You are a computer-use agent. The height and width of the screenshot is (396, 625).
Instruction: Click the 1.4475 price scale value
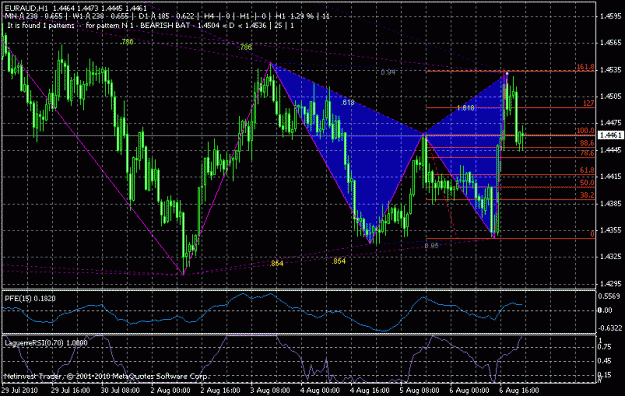click(x=610, y=123)
